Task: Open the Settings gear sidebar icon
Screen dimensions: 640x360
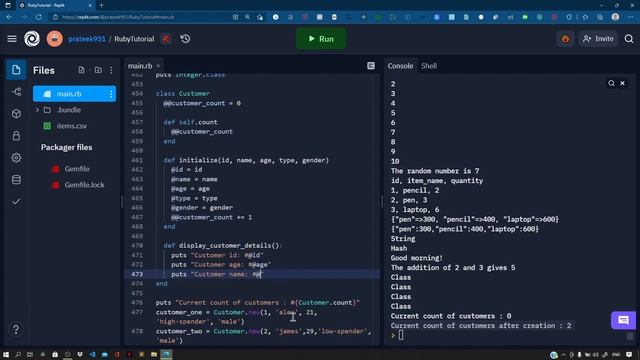Action: 16,158
